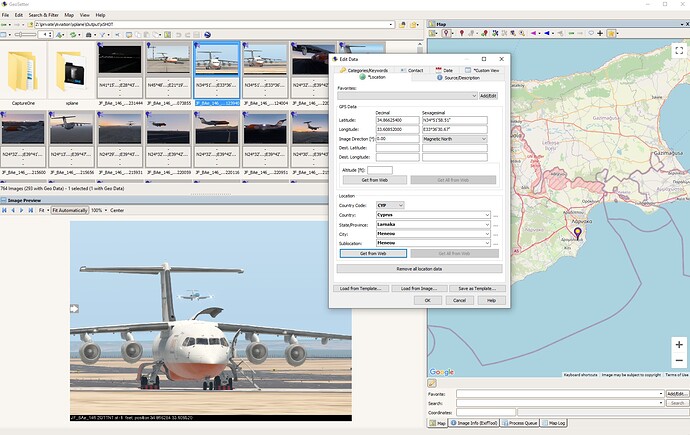
Task: Open Image Info (ExifTool) tab
Action: coord(474,423)
